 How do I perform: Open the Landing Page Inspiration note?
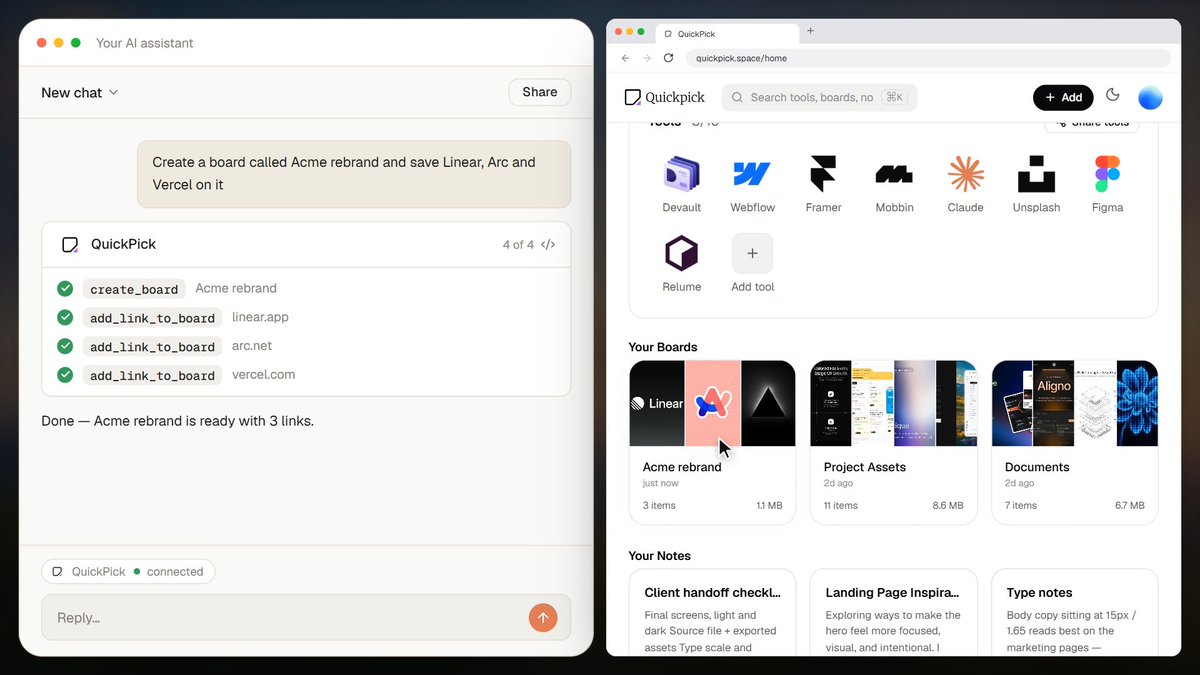(x=894, y=611)
